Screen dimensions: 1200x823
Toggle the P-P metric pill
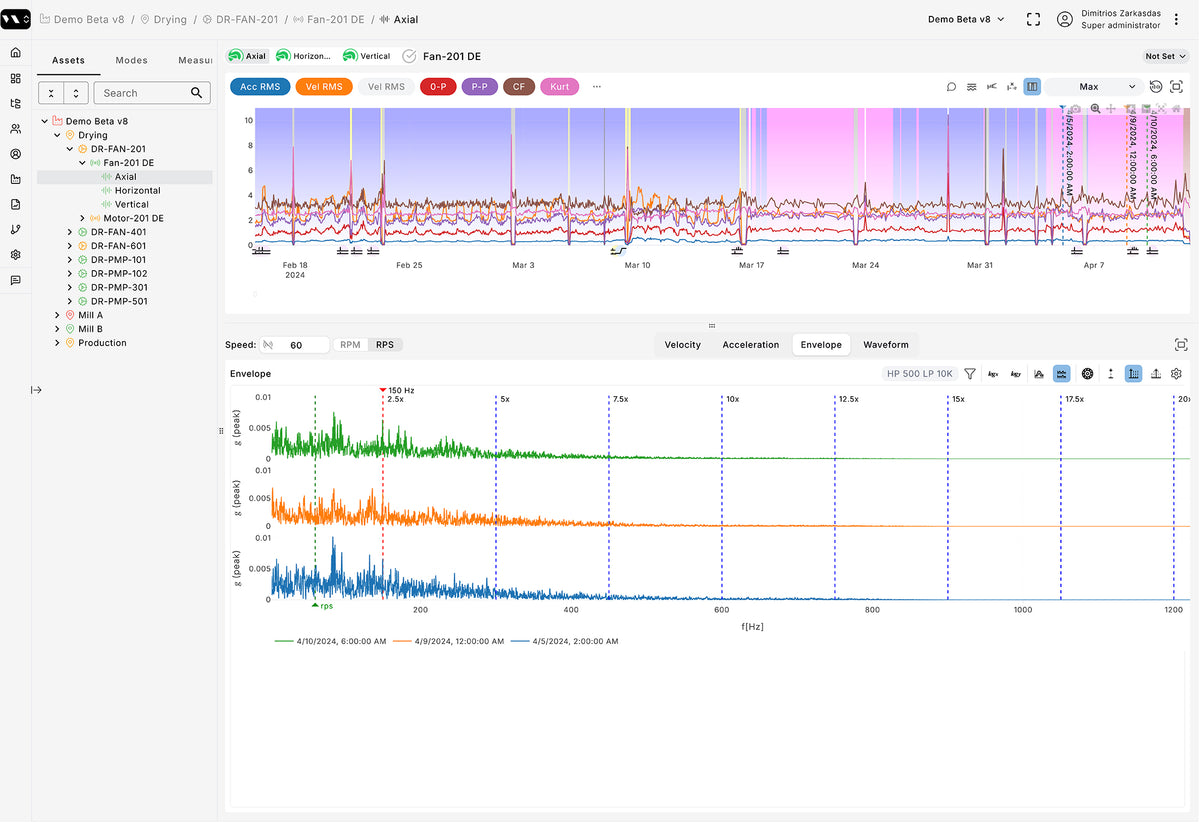click(x=479, y=87)
